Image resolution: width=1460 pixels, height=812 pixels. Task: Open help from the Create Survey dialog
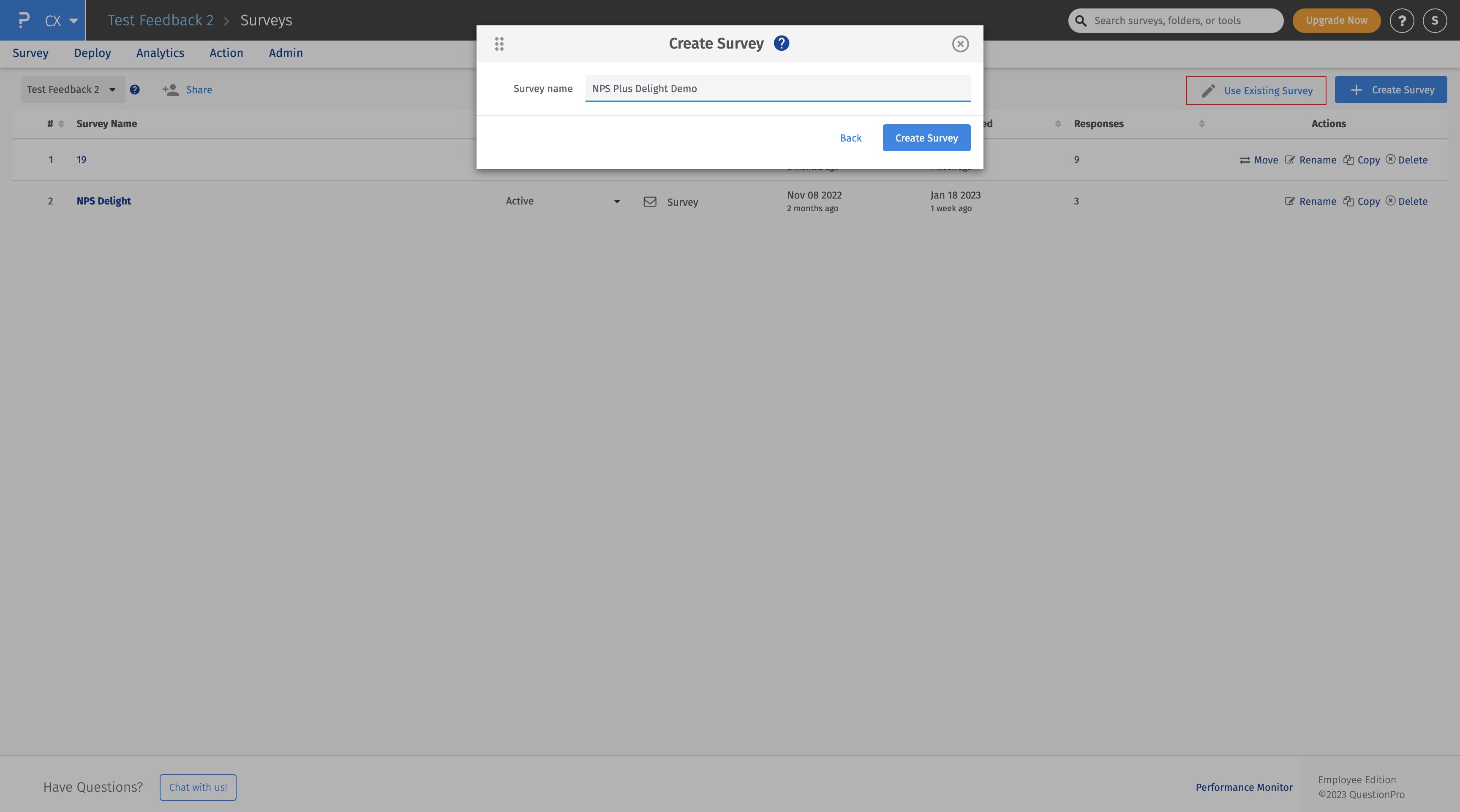781,43
